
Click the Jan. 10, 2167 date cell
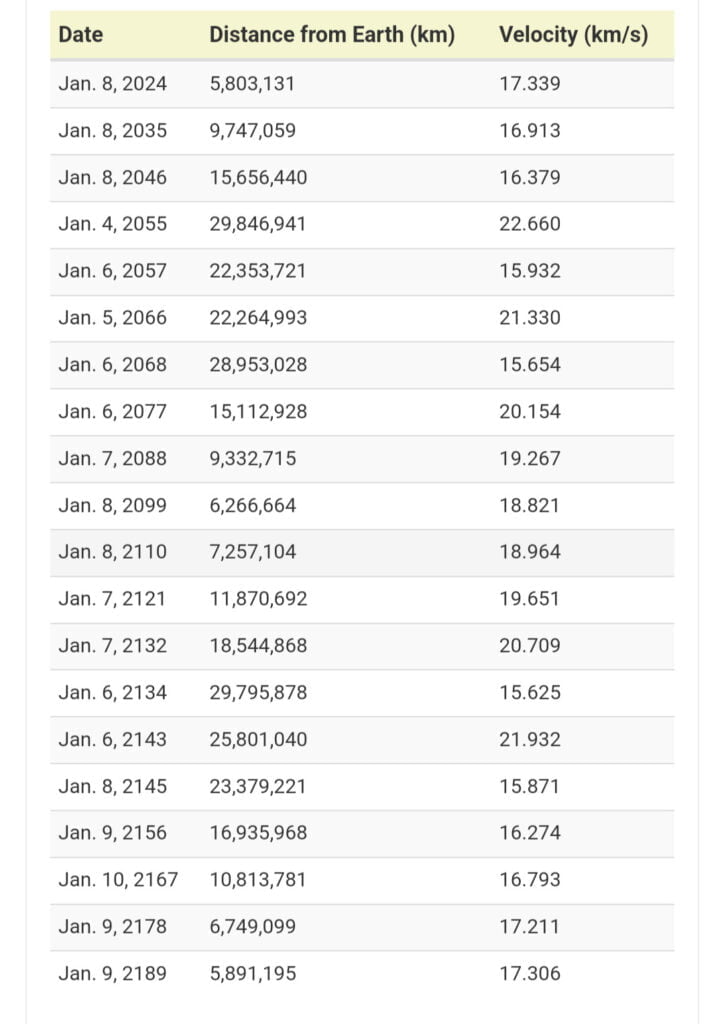pyautogui.click(x=118, y=880)
